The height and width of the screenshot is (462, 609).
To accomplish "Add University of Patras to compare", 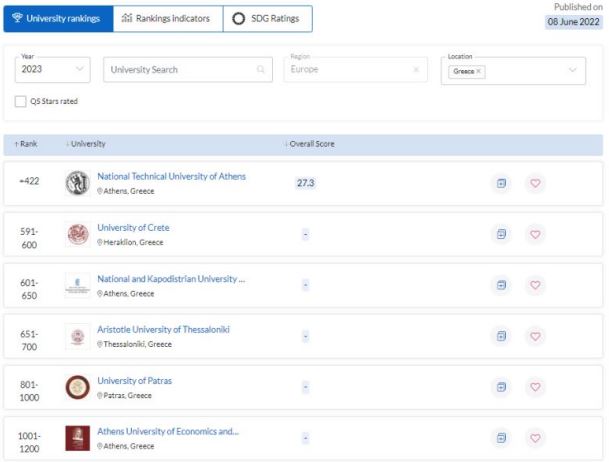I will point(502,387).
